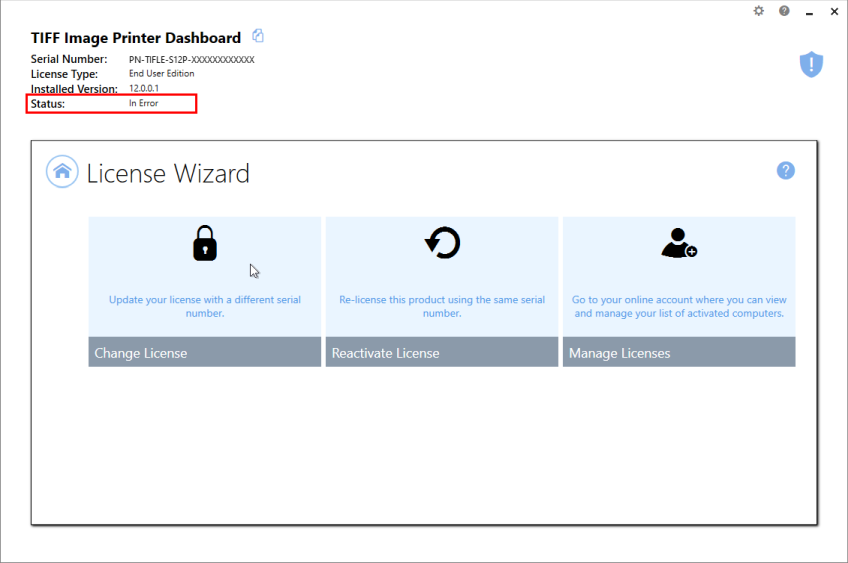Click 'Update your license with a different serial number' text
Viewport: 848px width, 563px height.
[205, 306]
